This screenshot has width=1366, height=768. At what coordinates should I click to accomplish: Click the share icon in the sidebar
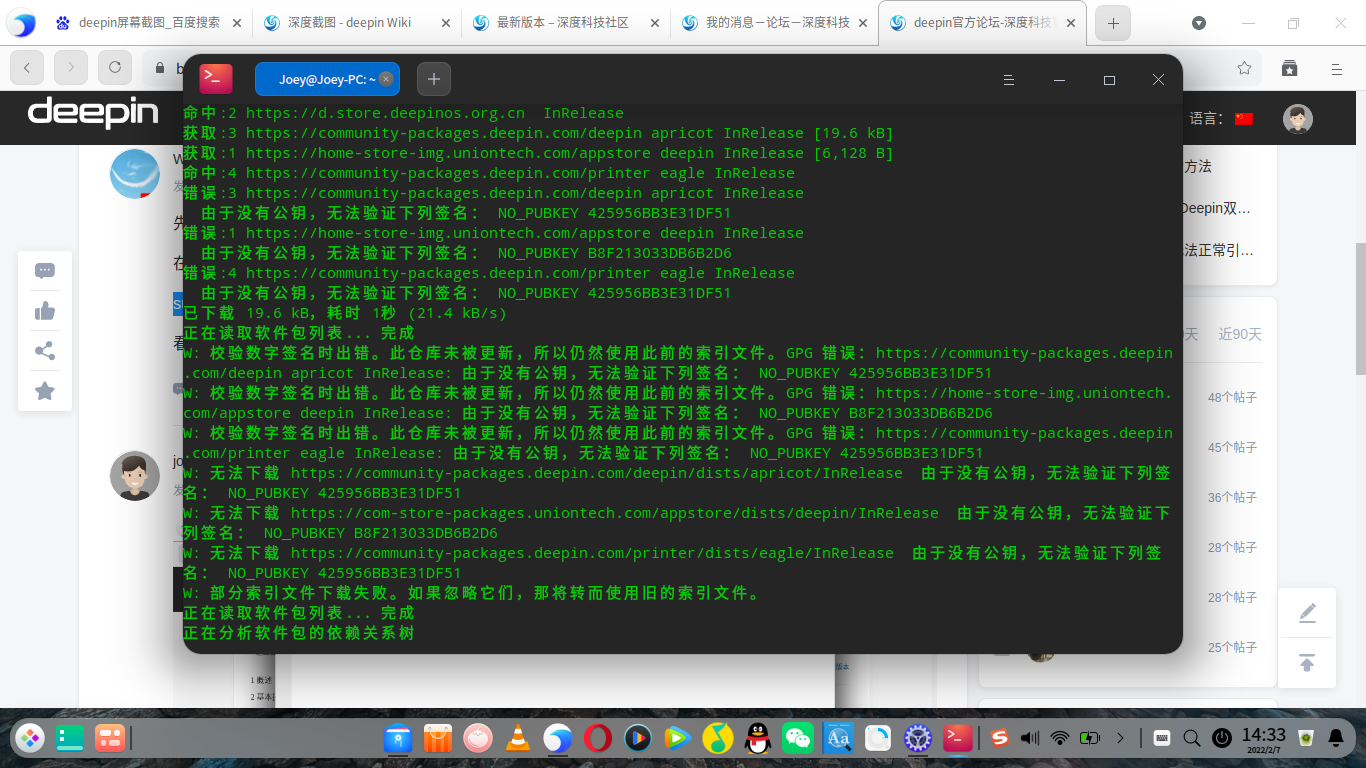44,350
